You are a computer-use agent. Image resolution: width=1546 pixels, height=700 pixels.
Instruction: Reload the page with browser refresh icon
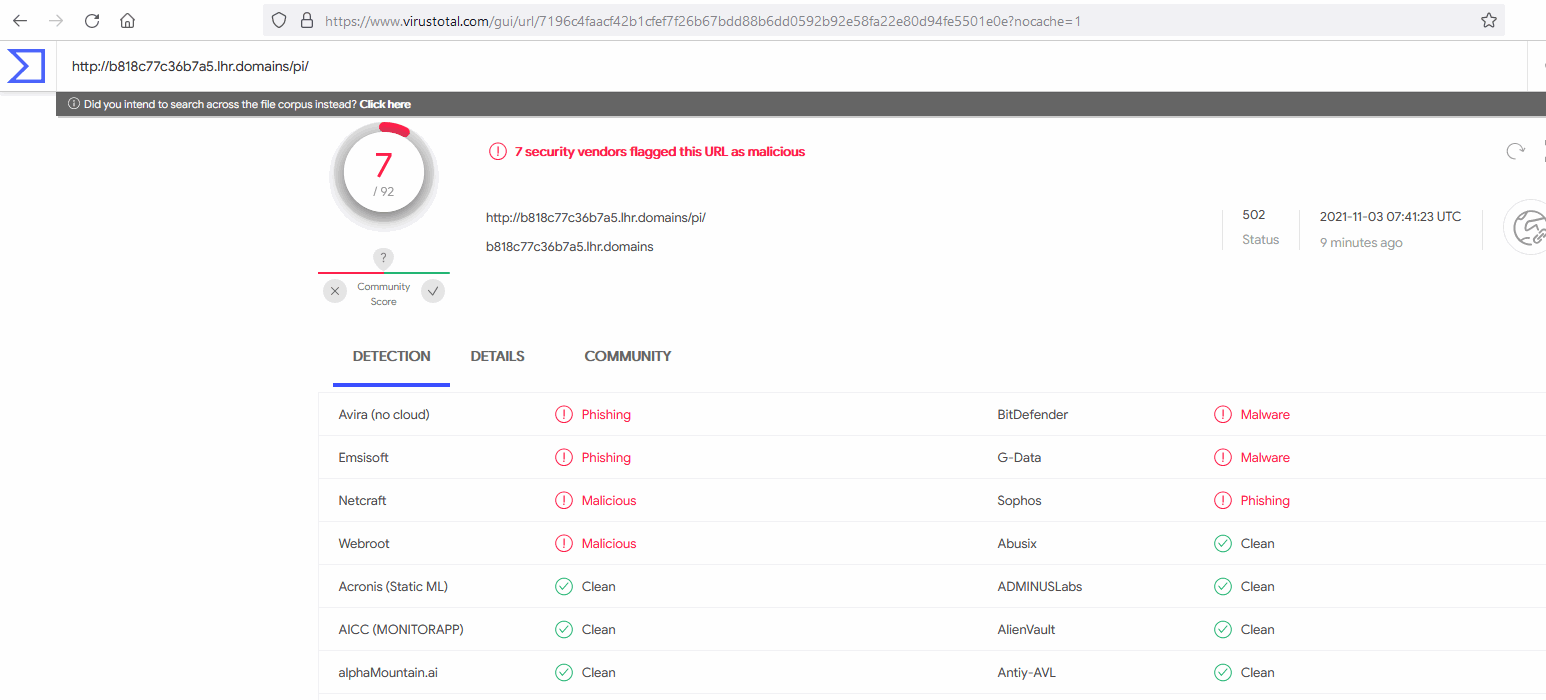[x=92, y=20]
